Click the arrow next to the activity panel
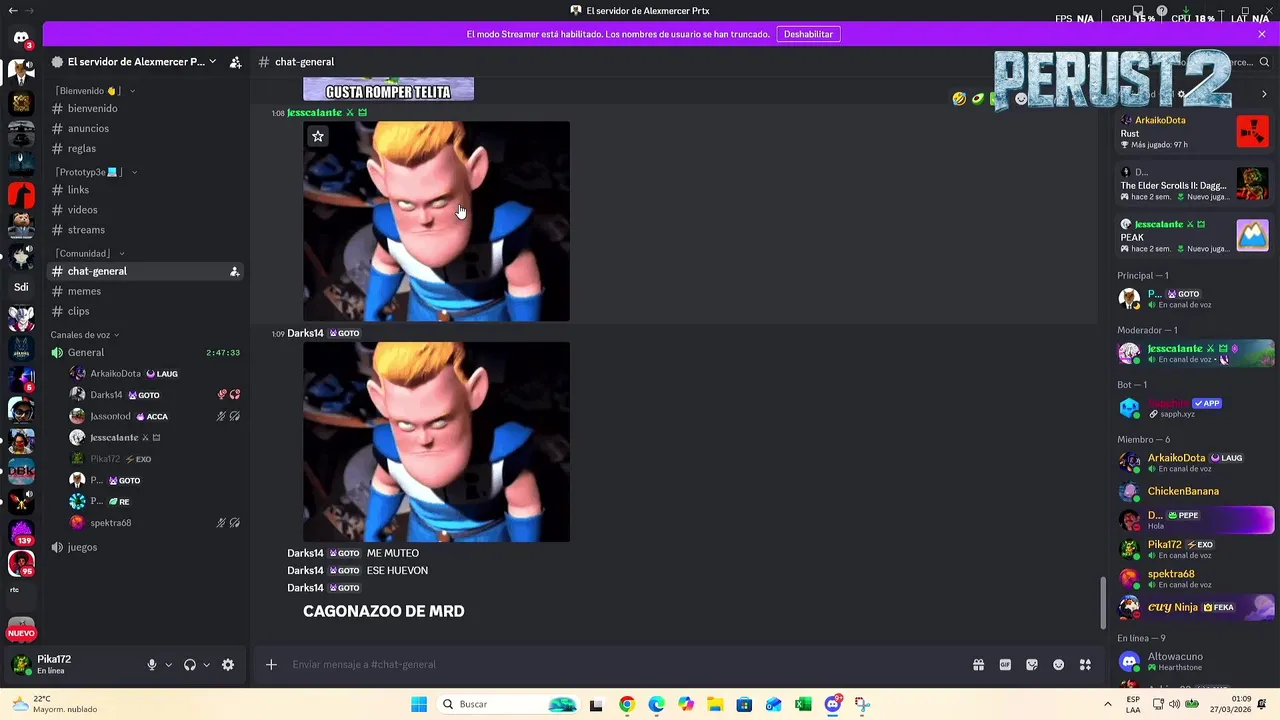Image resolution: width=1280 pixels, height=720 pixels. pos(1264,94)
